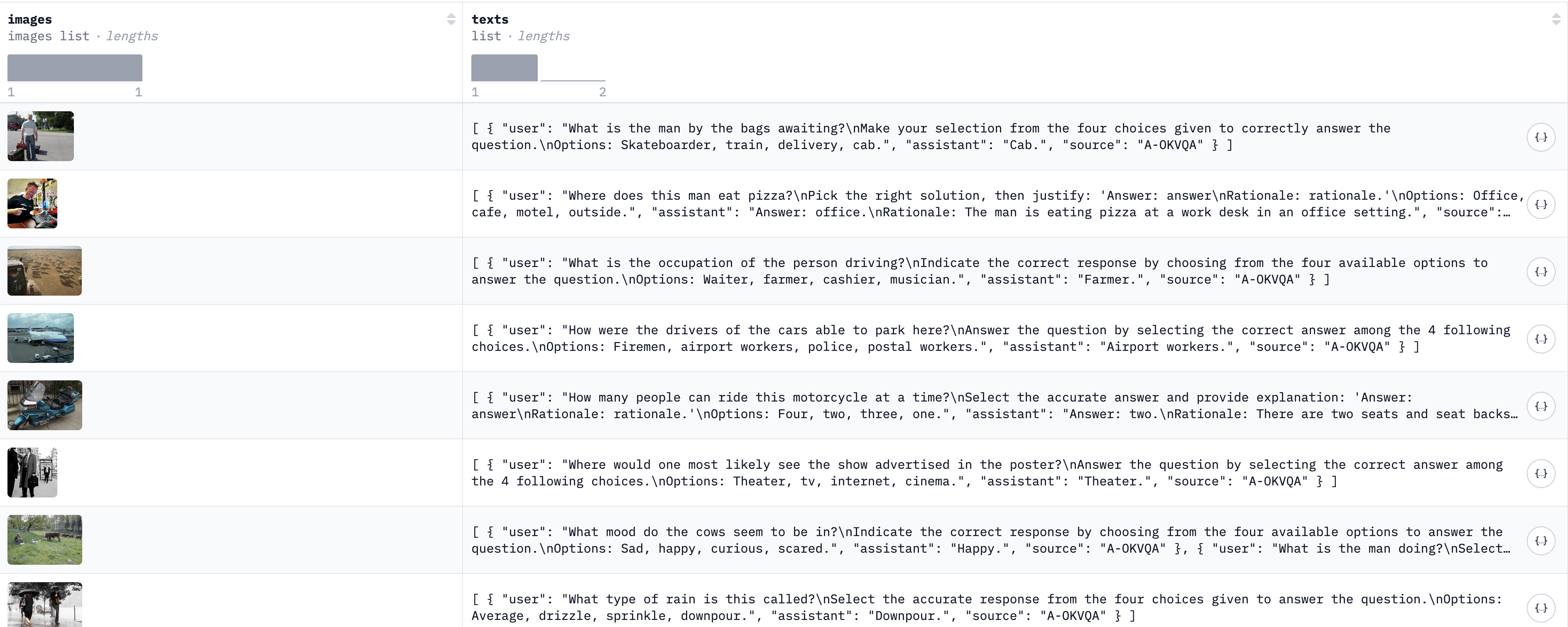This screenshot has height=627, width=1568.
Task: Open the cows in field thumbnail
Action: pyautogui.click(x=44, y=540)
